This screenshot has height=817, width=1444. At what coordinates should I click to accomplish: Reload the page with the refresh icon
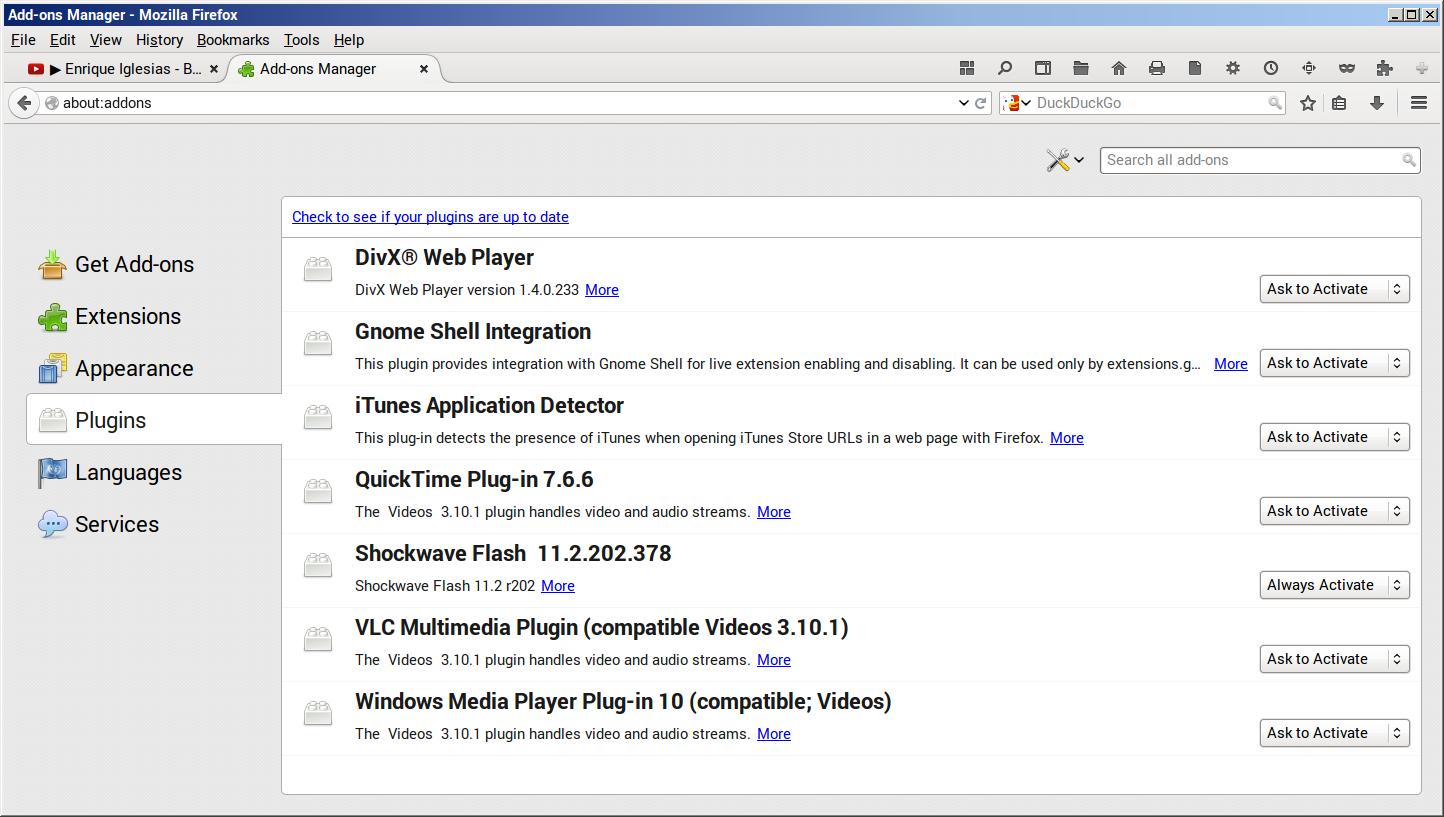(x=981, y=103)
